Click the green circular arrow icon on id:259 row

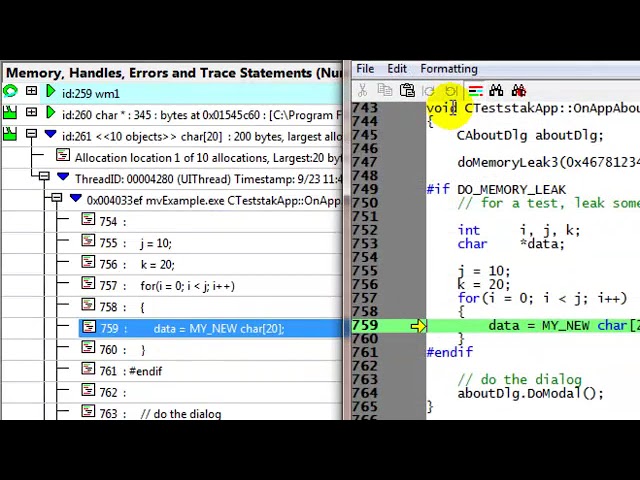tap(10, 91)
